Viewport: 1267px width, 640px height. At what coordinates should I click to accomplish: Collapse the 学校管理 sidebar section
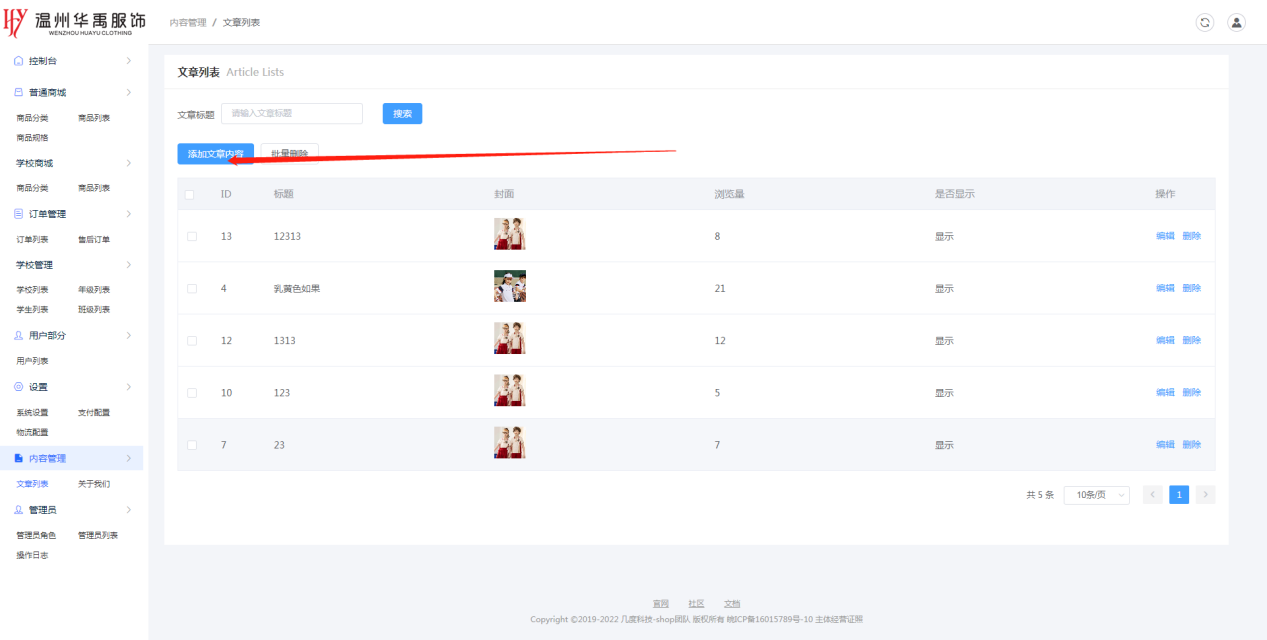click(128, 265)
